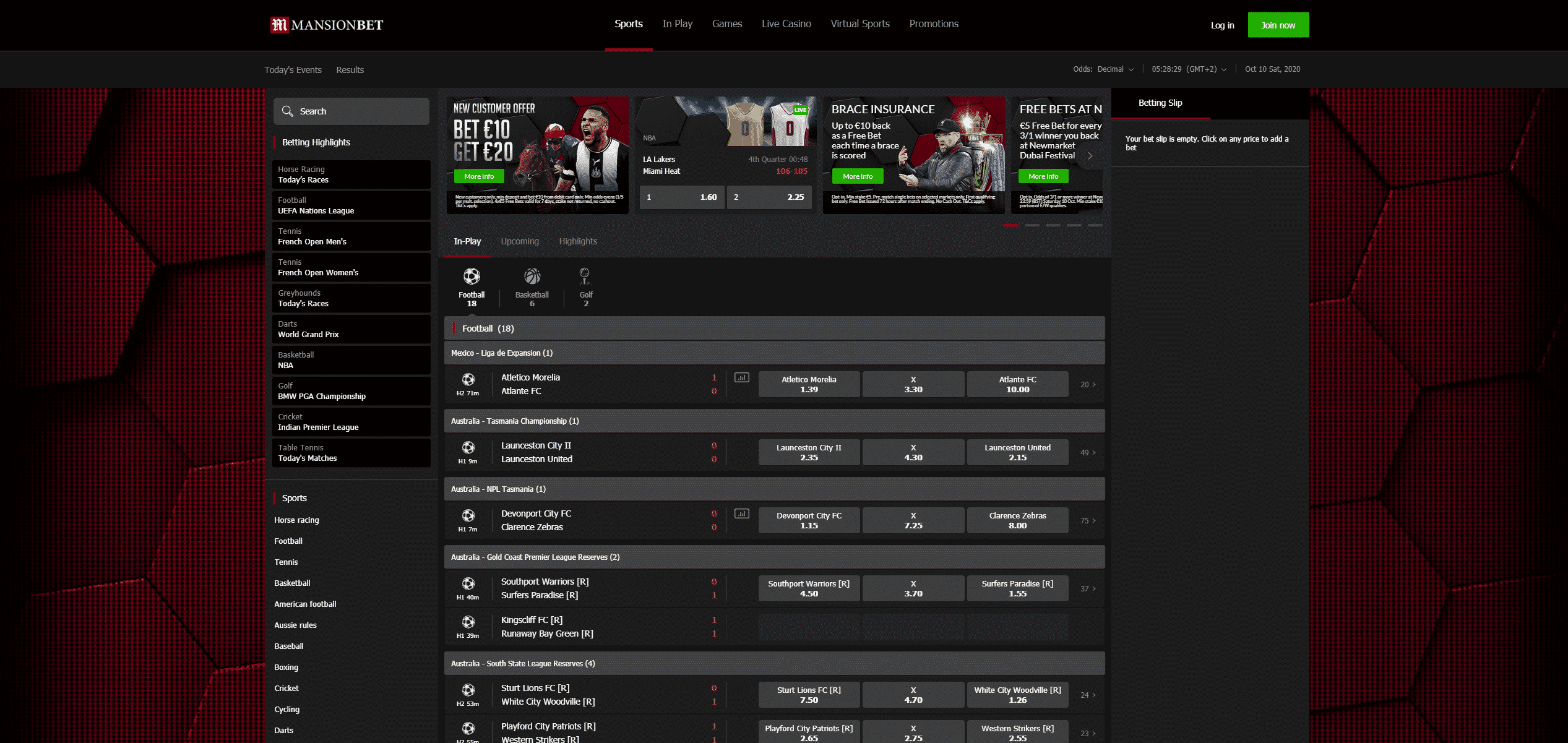Screen dimensions: 1568x743
Task: Click More Info on Free Bets banner
Action: [x=1043, y=176]
